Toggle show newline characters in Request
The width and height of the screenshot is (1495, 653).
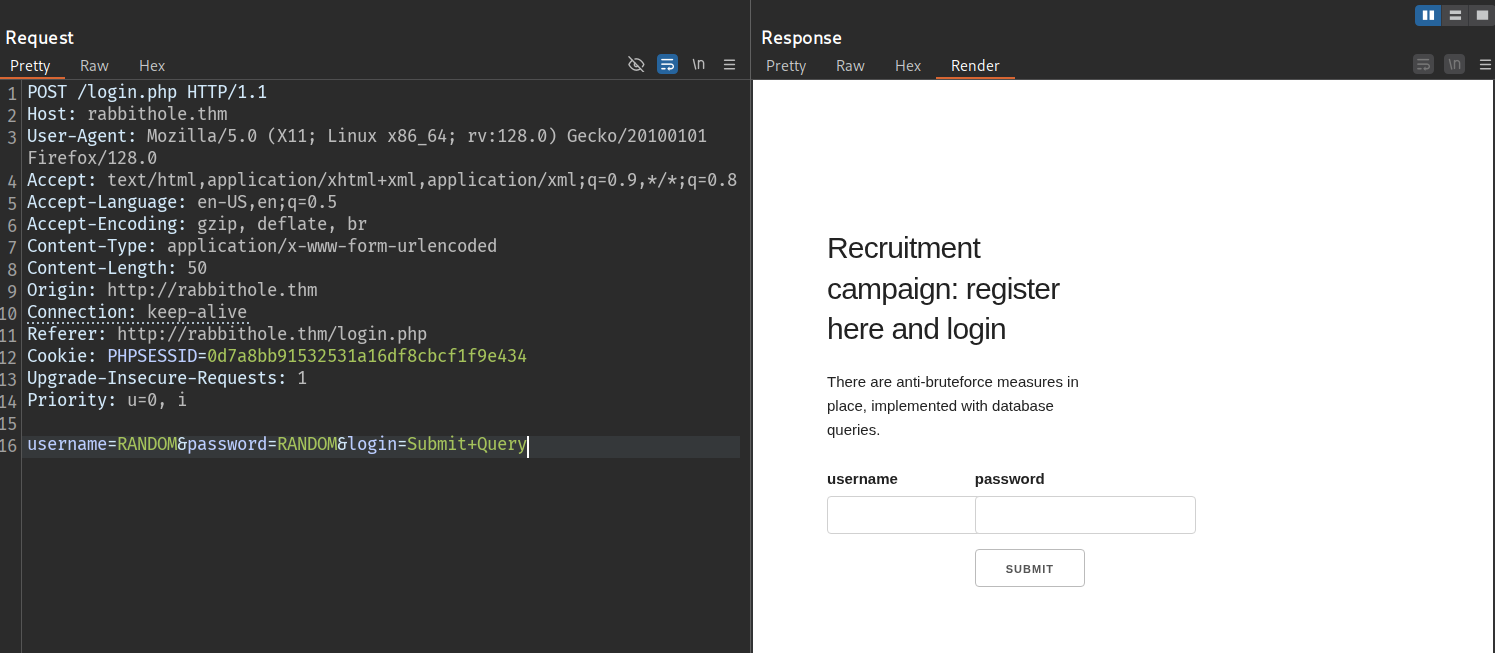coord(698,64)
